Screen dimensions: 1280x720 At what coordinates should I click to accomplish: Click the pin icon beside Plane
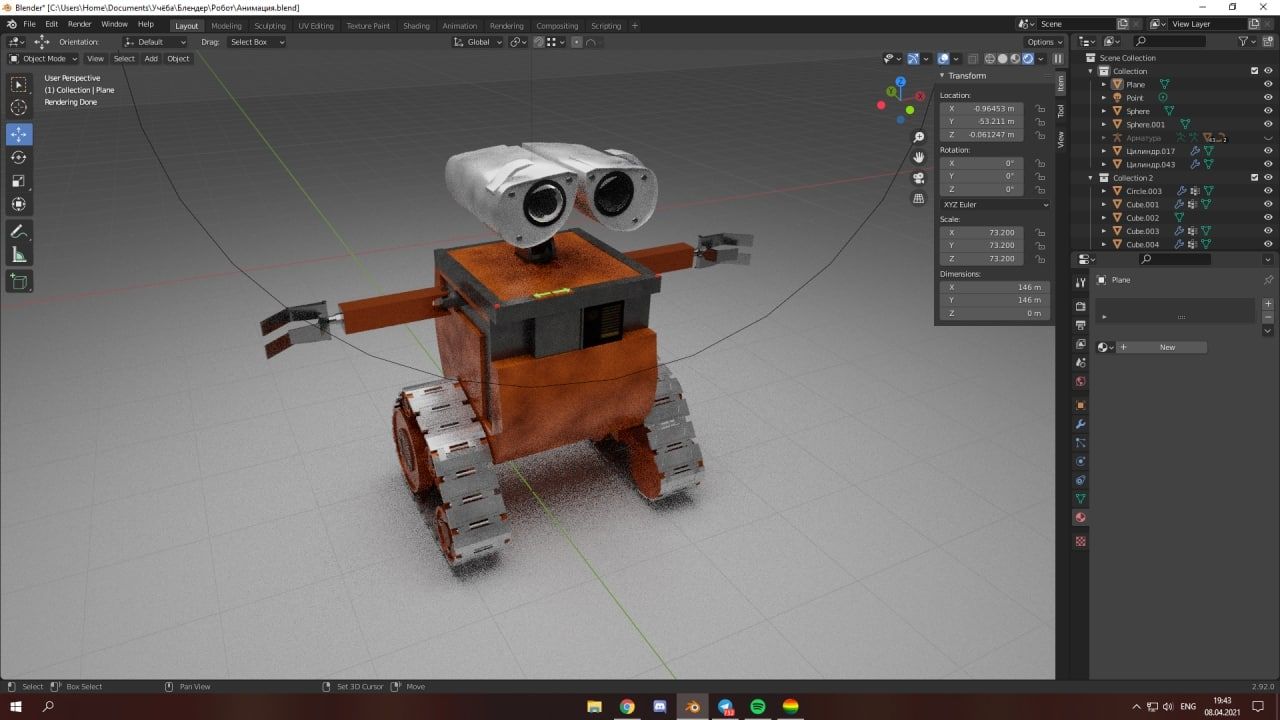1268,280
